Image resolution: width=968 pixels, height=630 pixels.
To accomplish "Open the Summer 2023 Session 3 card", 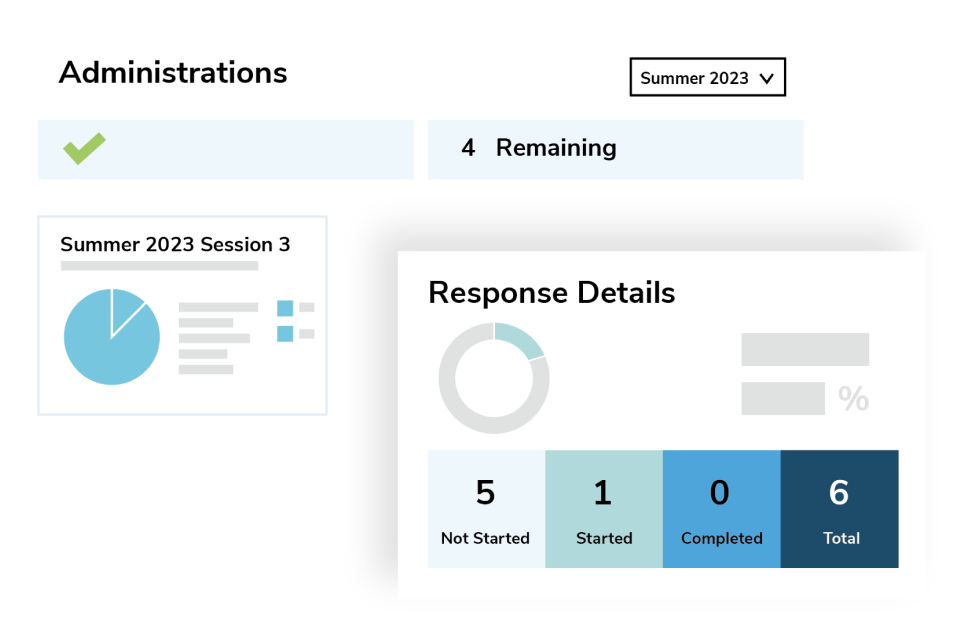I will 182,315.
